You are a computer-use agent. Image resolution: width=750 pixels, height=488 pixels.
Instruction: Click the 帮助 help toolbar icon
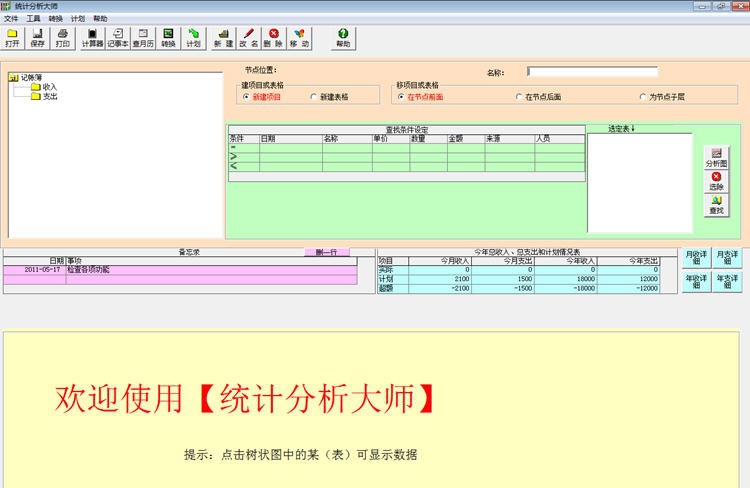[343, 38]
